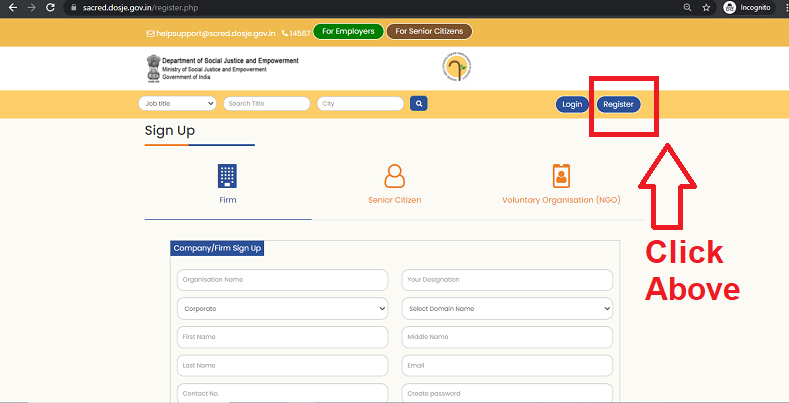Click the Organisation Name input field
The height and width of the screenshot is (403, 789).
(282, 280)
